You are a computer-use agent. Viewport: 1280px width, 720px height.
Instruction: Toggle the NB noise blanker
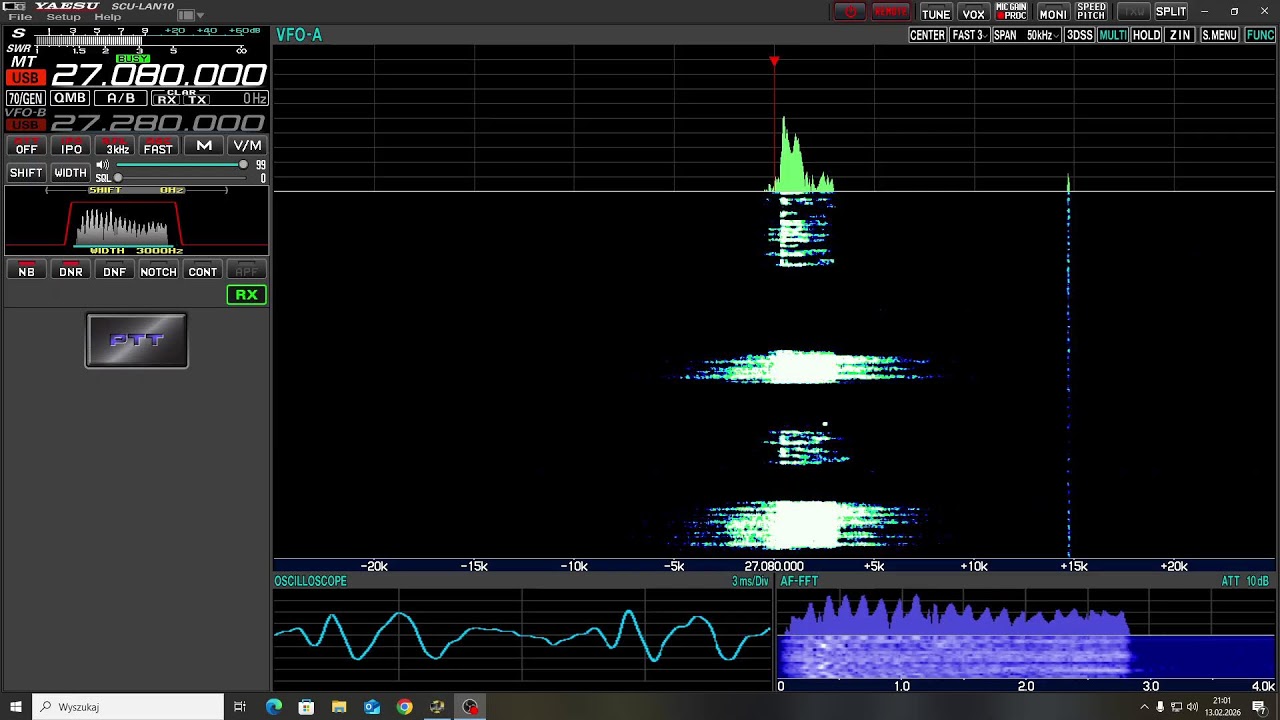coord(27,270)
